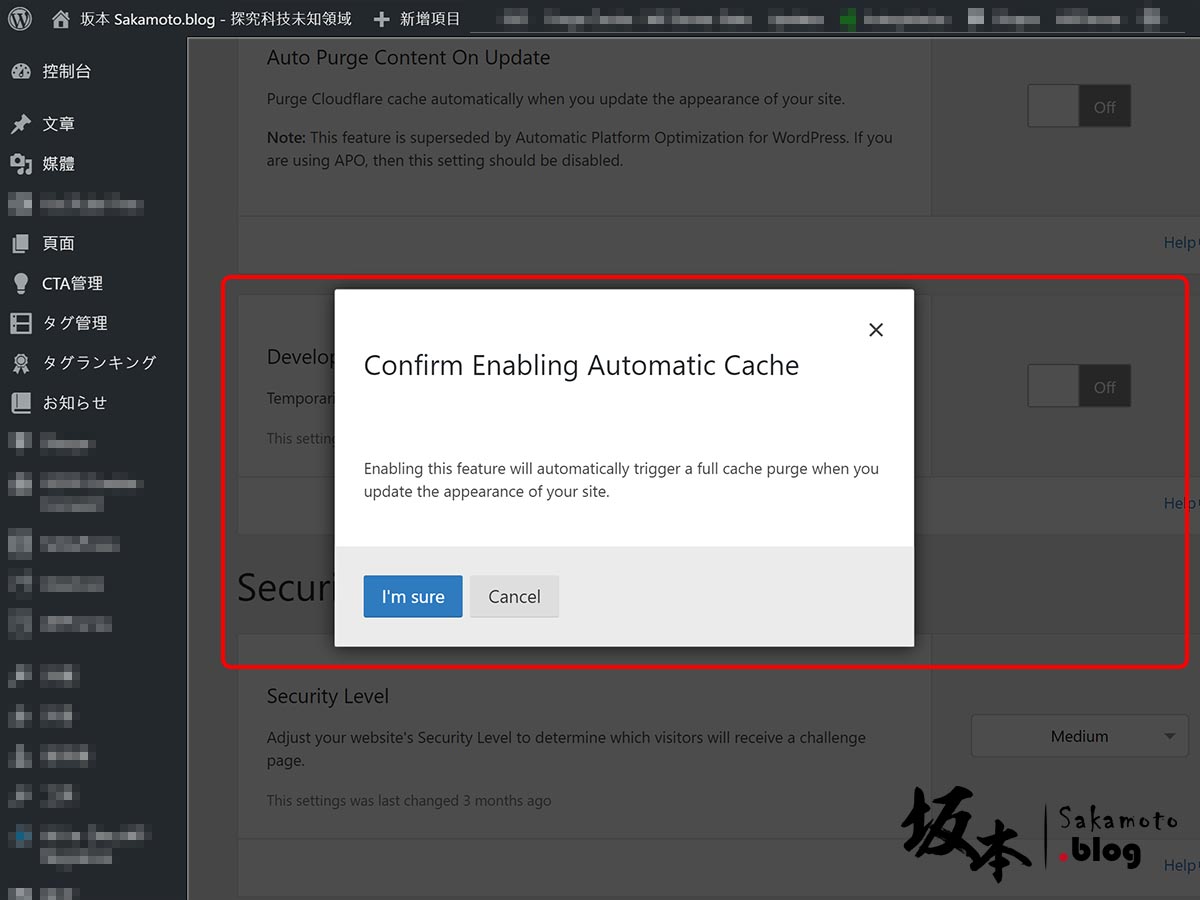Open the 媒體 media icon
1200x900 pixels.
coord(20,164)
